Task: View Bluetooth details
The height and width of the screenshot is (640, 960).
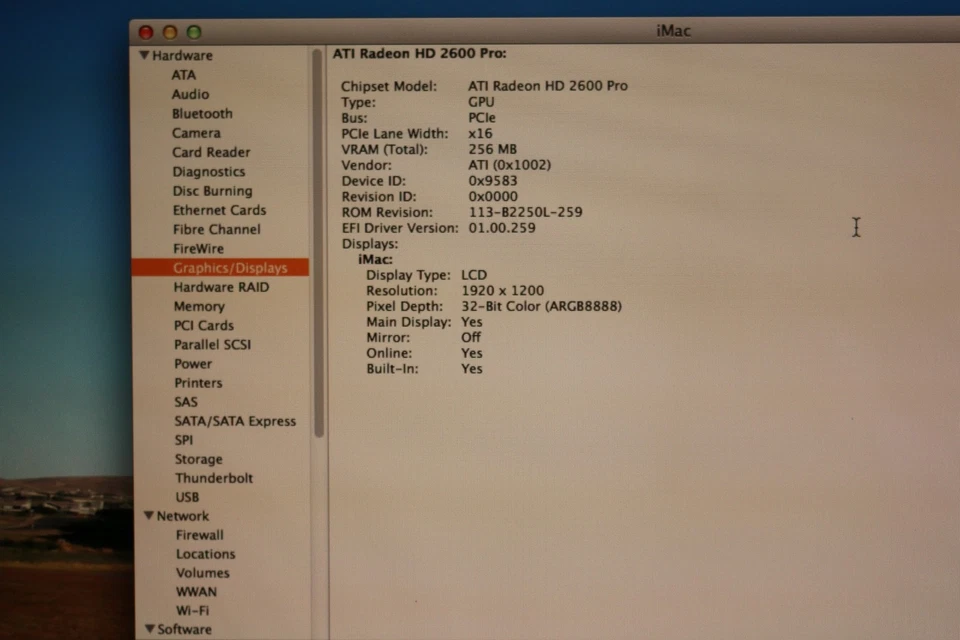Action: pyautogui.click(x=202, y=113)
